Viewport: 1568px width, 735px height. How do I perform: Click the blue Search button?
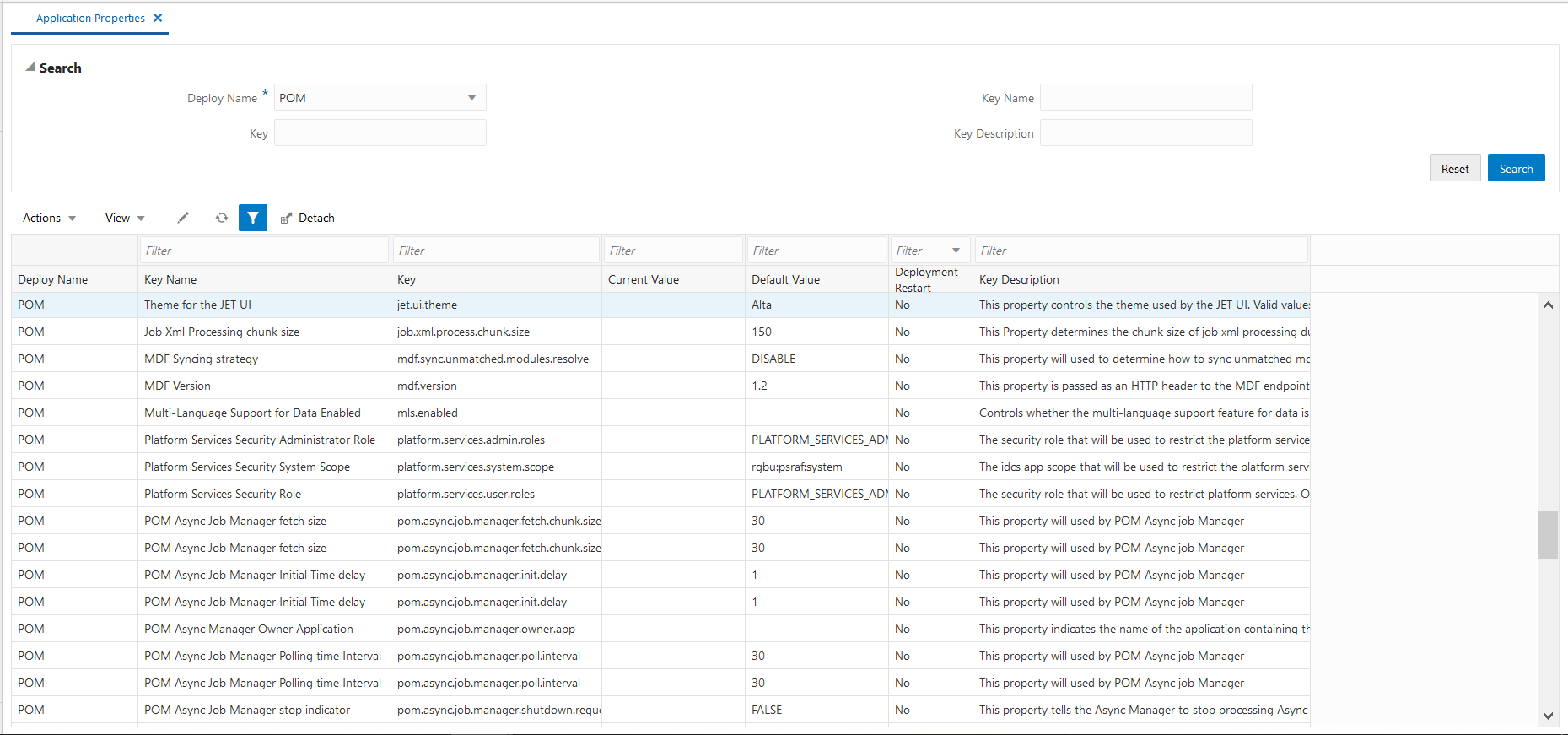[1516, 169]
